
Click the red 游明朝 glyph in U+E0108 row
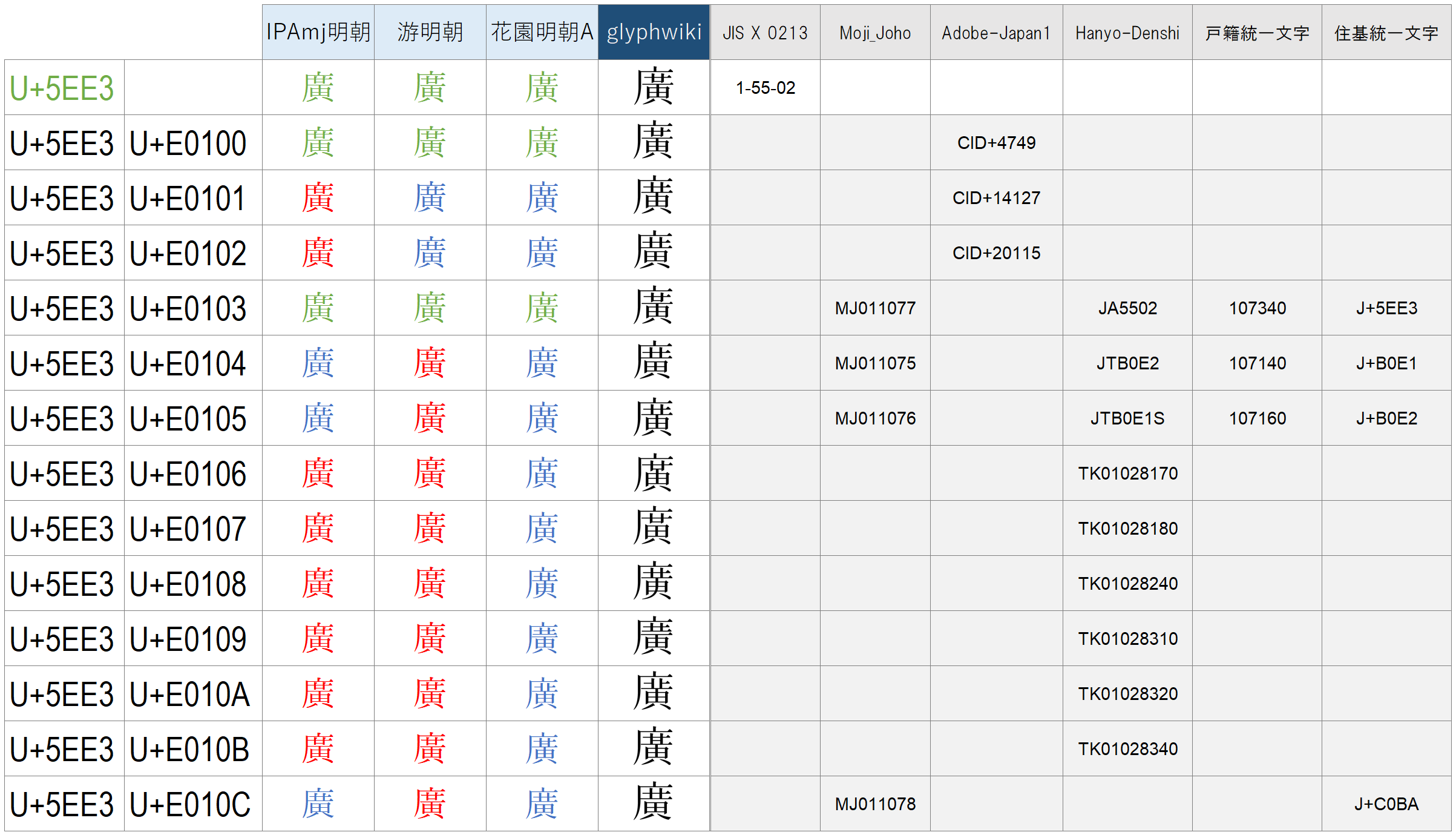coord(430,583)
